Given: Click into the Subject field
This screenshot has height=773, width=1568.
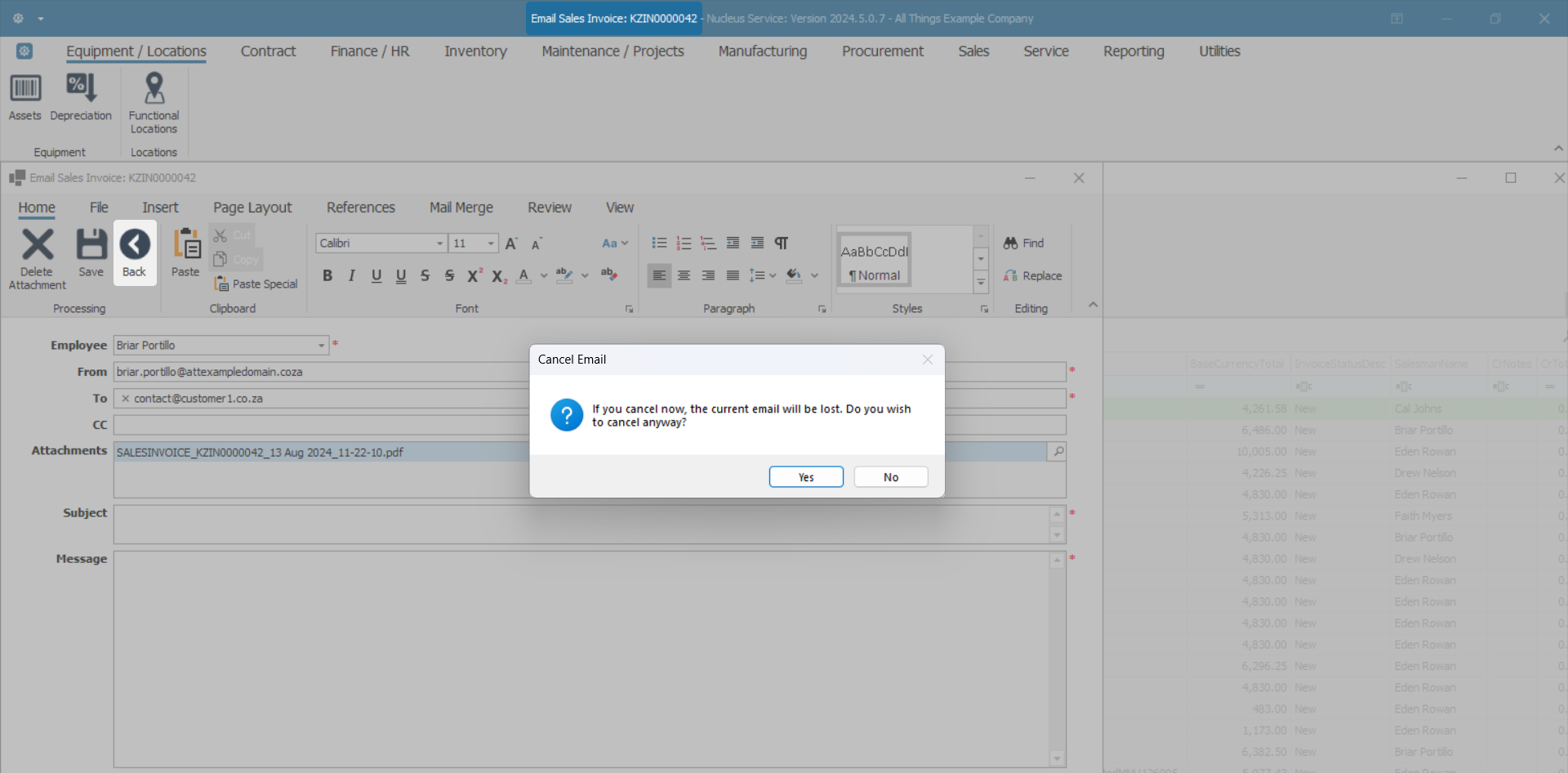Looking at the screenshot, I should click(x=581, y=525).
